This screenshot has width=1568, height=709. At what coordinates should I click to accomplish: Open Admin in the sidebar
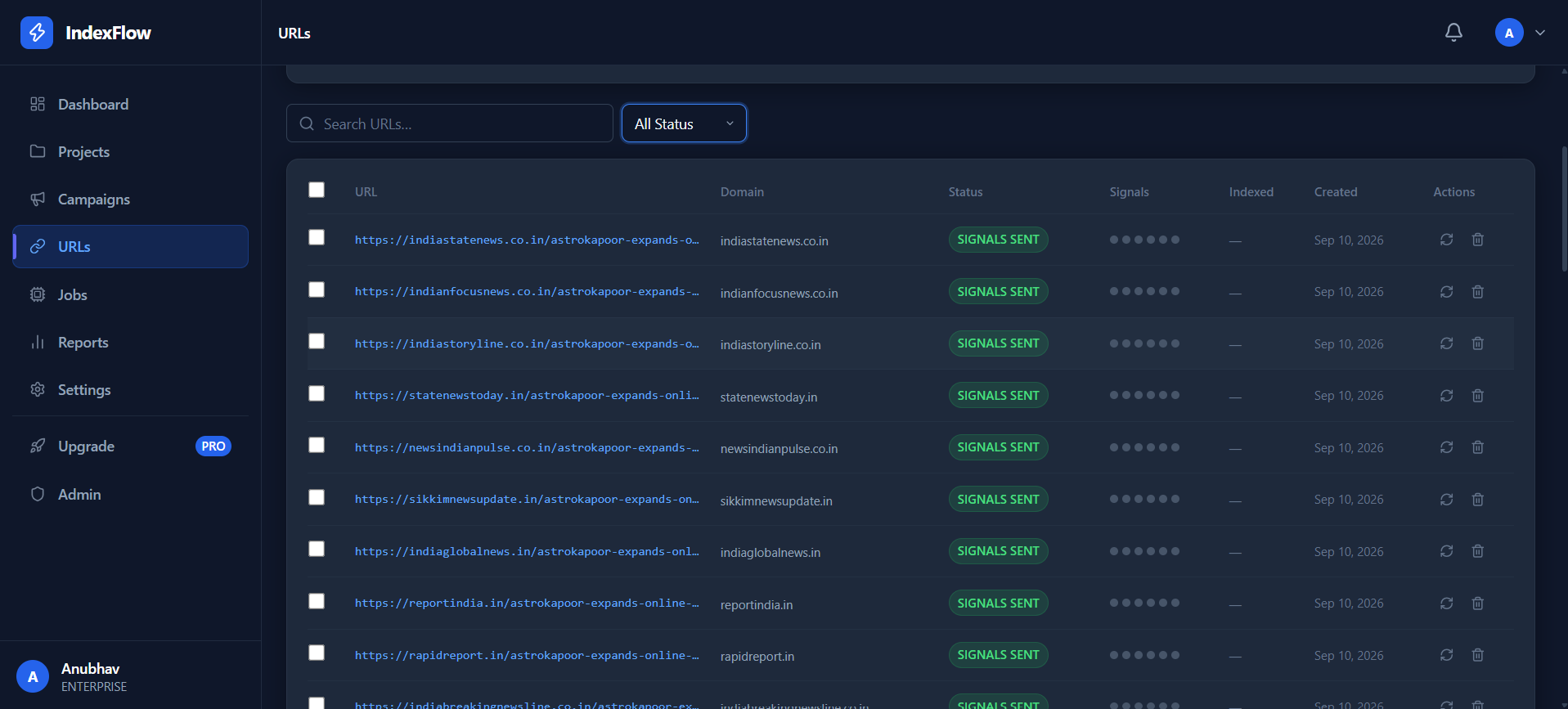tap(131, 494)
